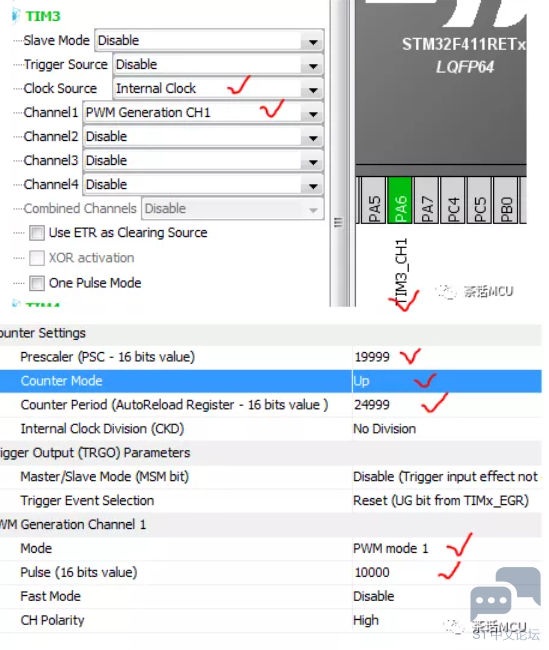Click the Prescaler (PSC - 16 bits value) label
Screen dimensions: 549x650
pos(107,357)
